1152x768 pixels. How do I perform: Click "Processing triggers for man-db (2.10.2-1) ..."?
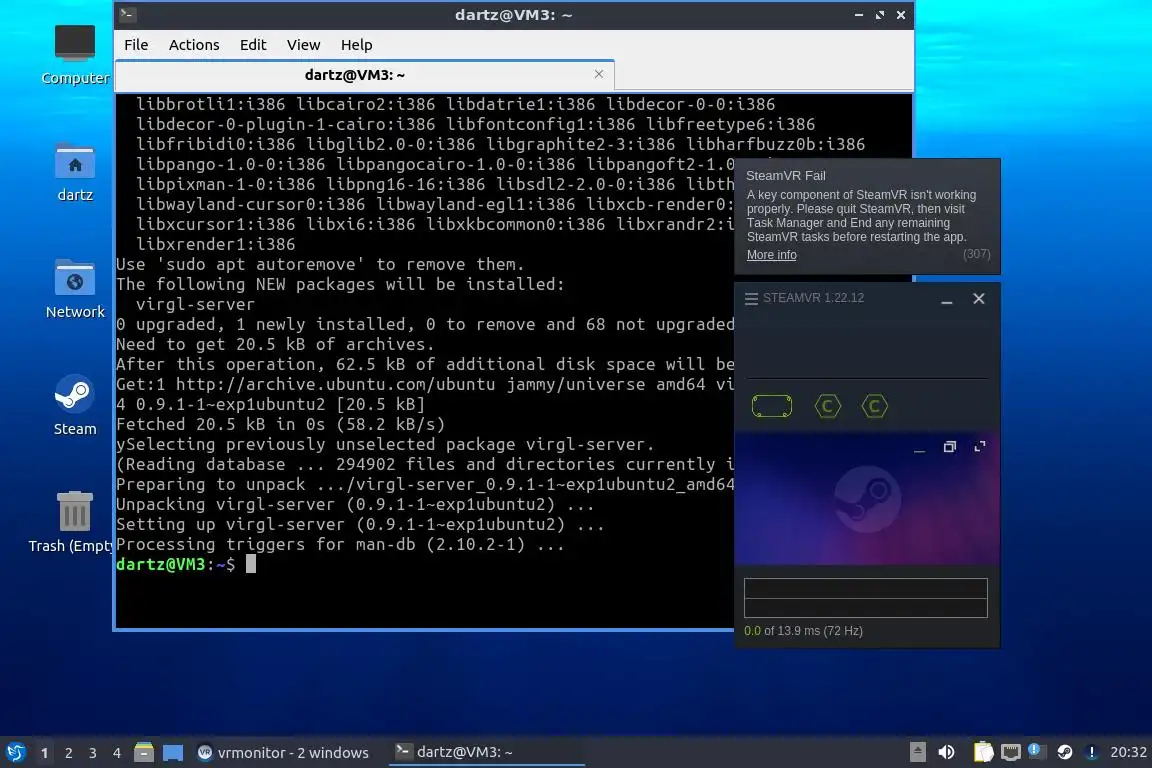tap(340, 545)
